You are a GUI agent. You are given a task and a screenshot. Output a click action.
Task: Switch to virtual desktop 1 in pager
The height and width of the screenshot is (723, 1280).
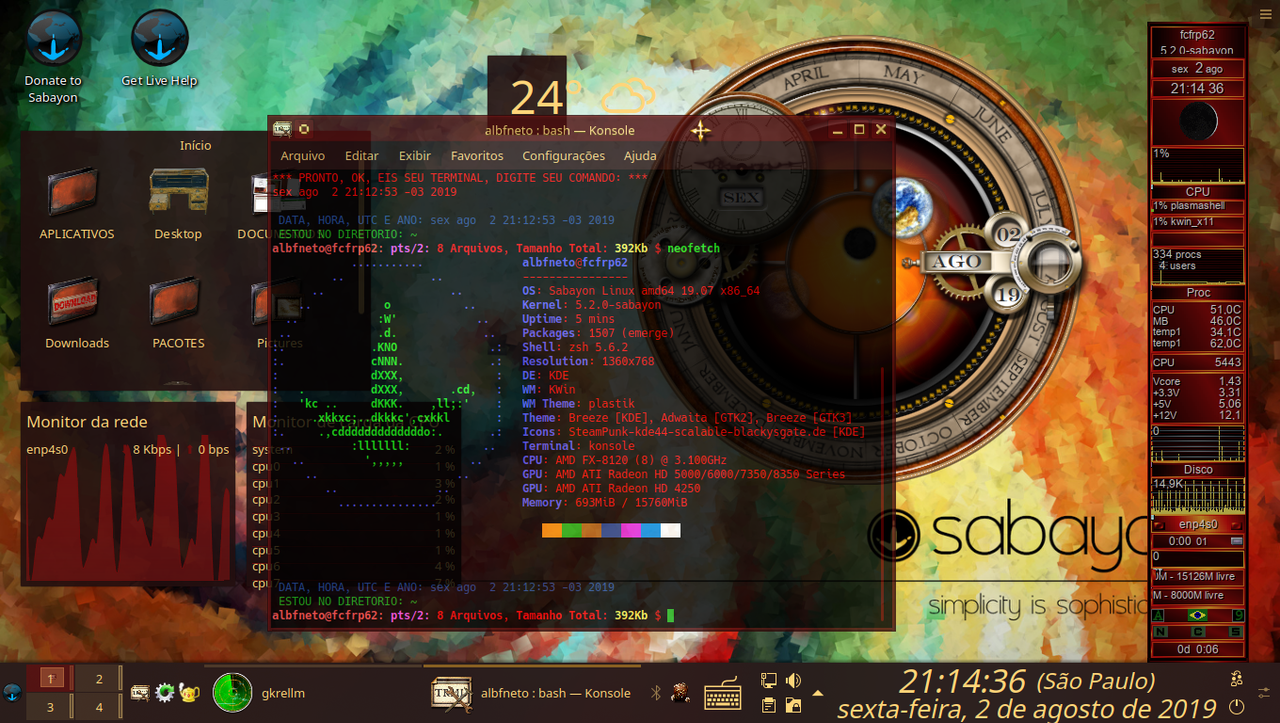pyautogui.click(x=51, y=678)
